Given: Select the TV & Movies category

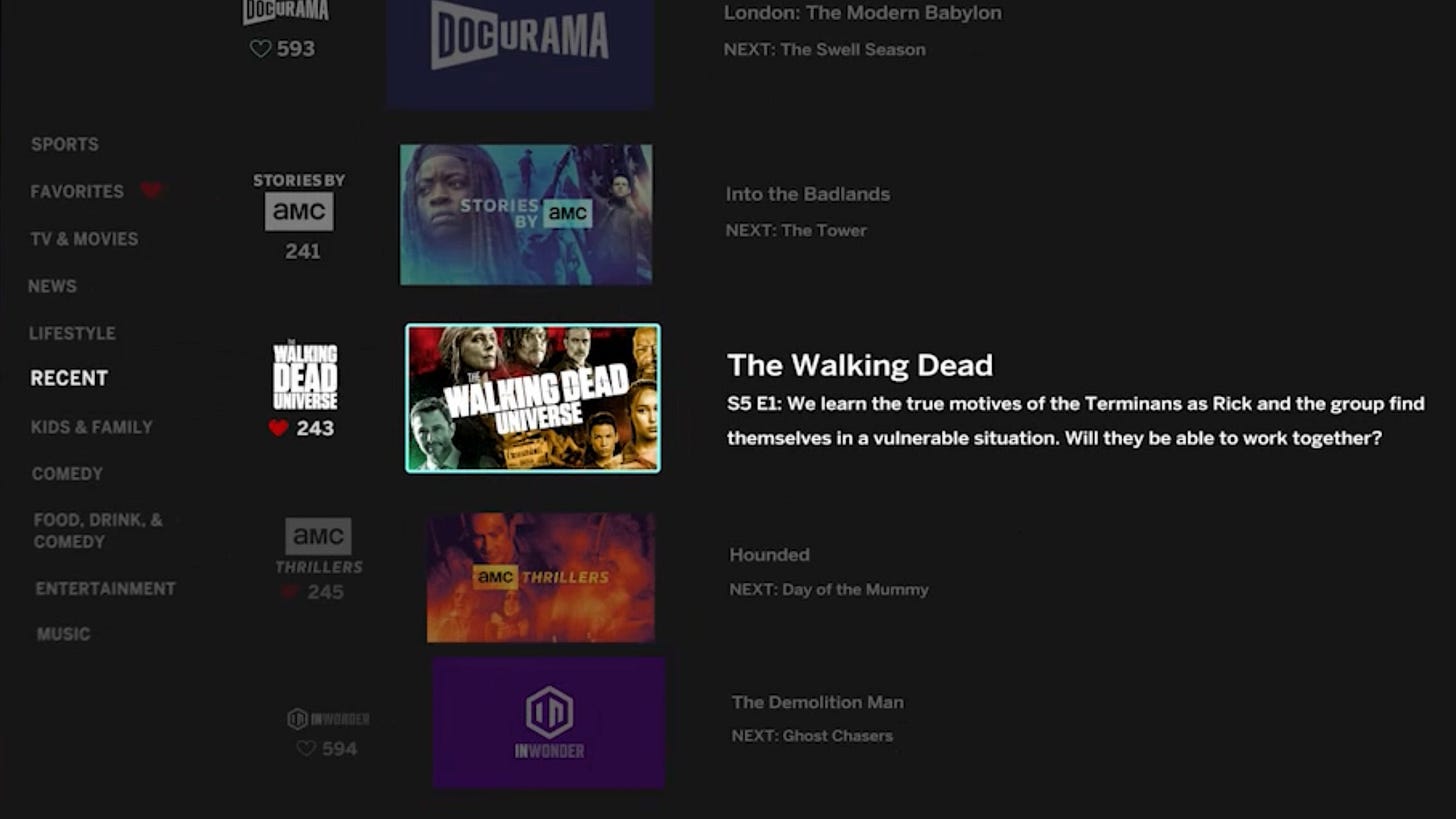Looking at the screenshot, I should tap(84, 239).
